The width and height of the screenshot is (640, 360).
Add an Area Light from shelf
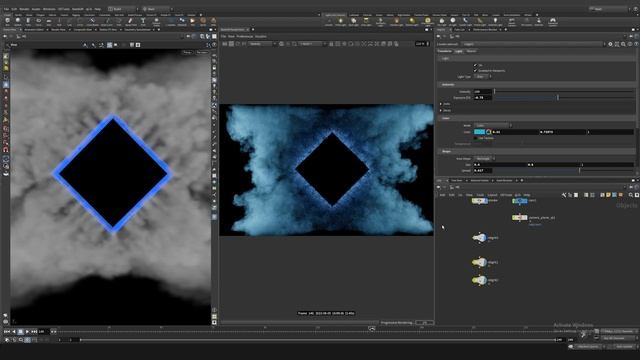[x=366, y=22]
